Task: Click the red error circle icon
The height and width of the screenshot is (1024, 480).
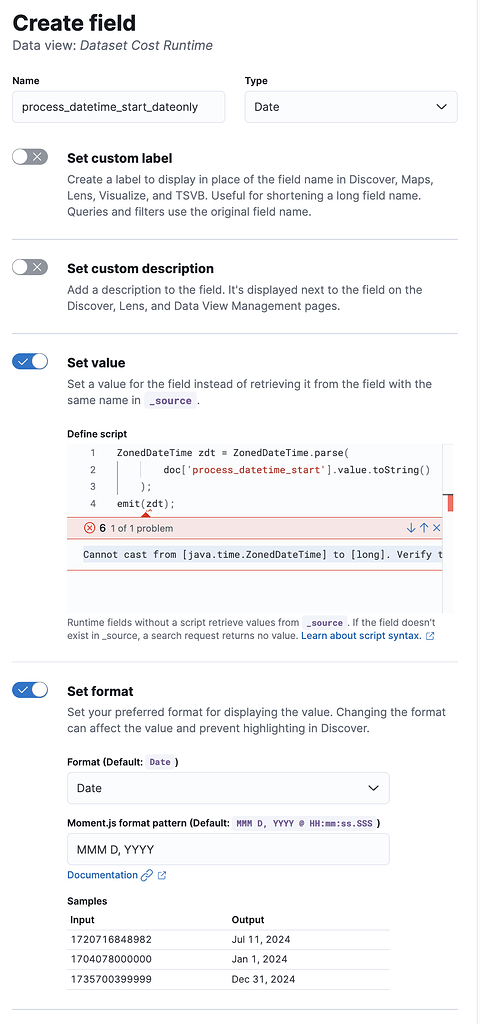Action: click(90, 528)
